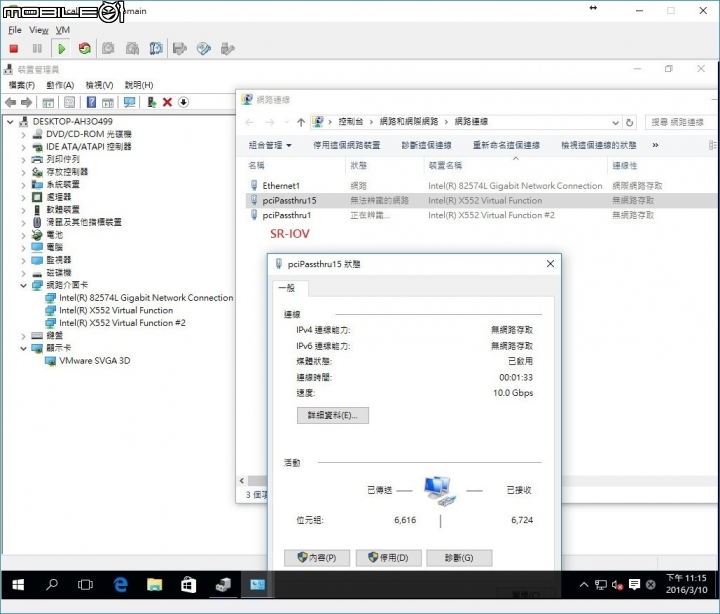The width and height of the screenshot is (720, 614).
Task: Click the 診斷(G) button
Action: pyautogui.click(x=459, y=558)
